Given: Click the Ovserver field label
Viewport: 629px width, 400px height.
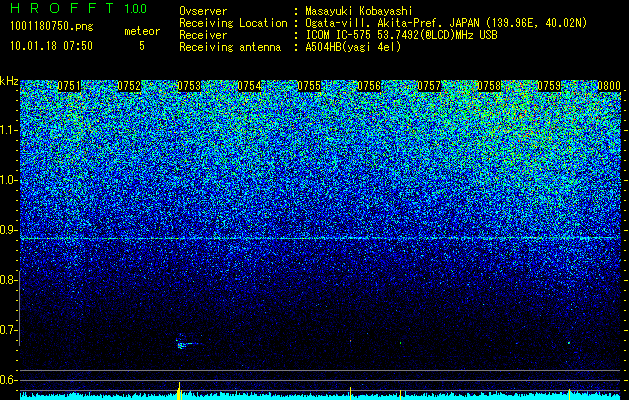Looking at the screenshot, I should tap(203, 11).
